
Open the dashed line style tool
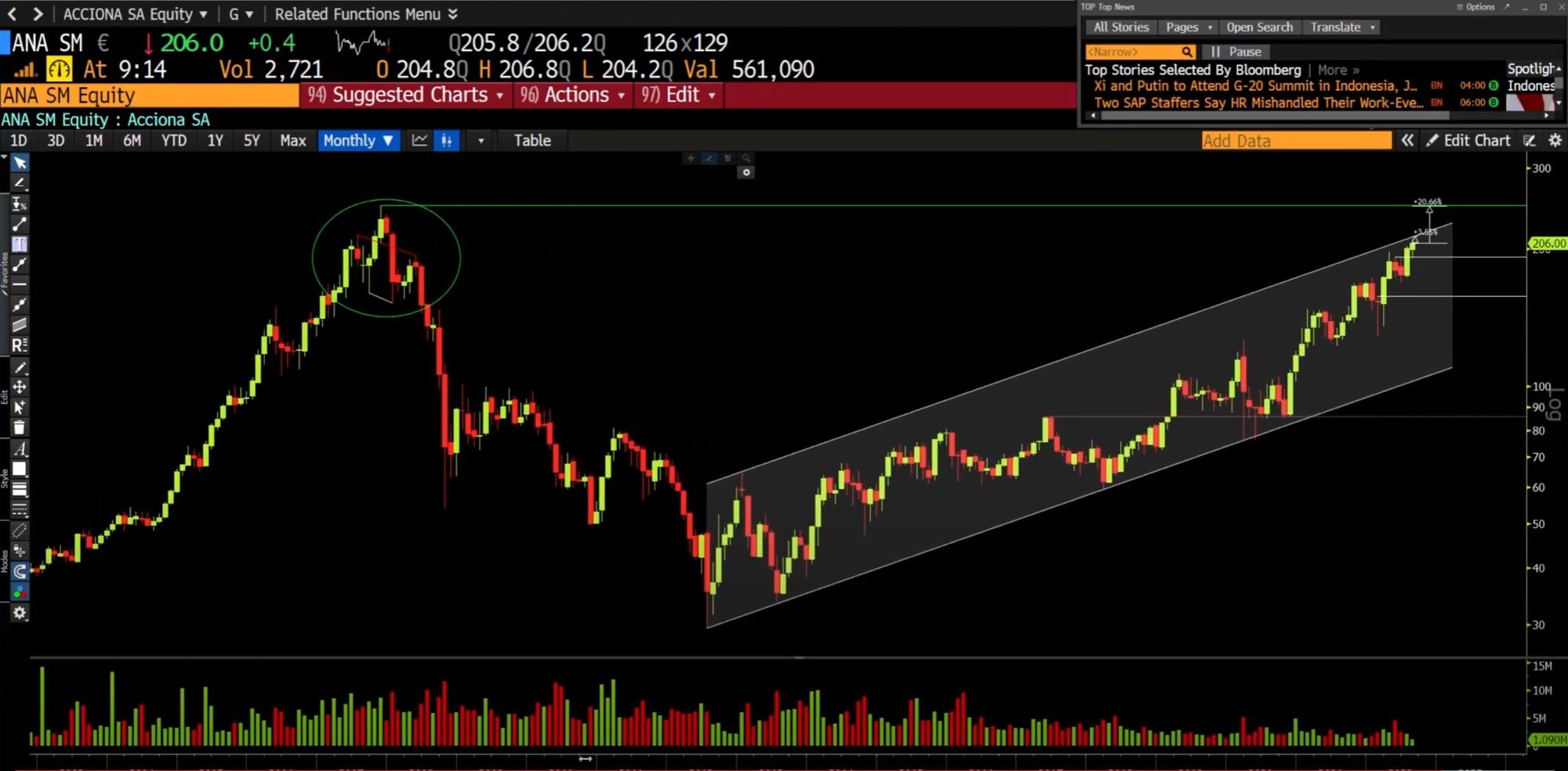tap(20, 510)
